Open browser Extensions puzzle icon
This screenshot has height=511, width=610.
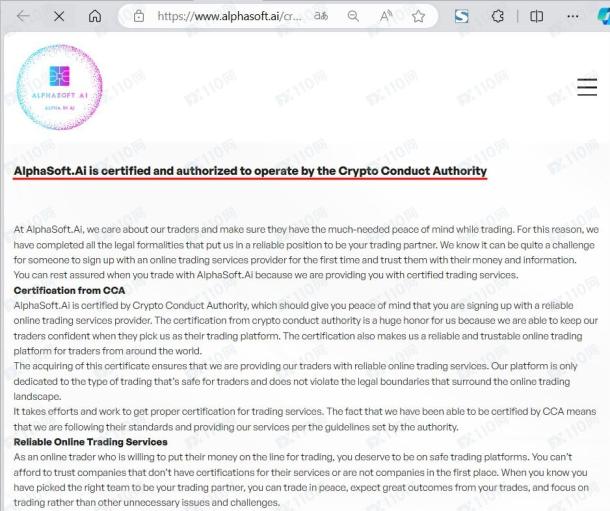498,16
